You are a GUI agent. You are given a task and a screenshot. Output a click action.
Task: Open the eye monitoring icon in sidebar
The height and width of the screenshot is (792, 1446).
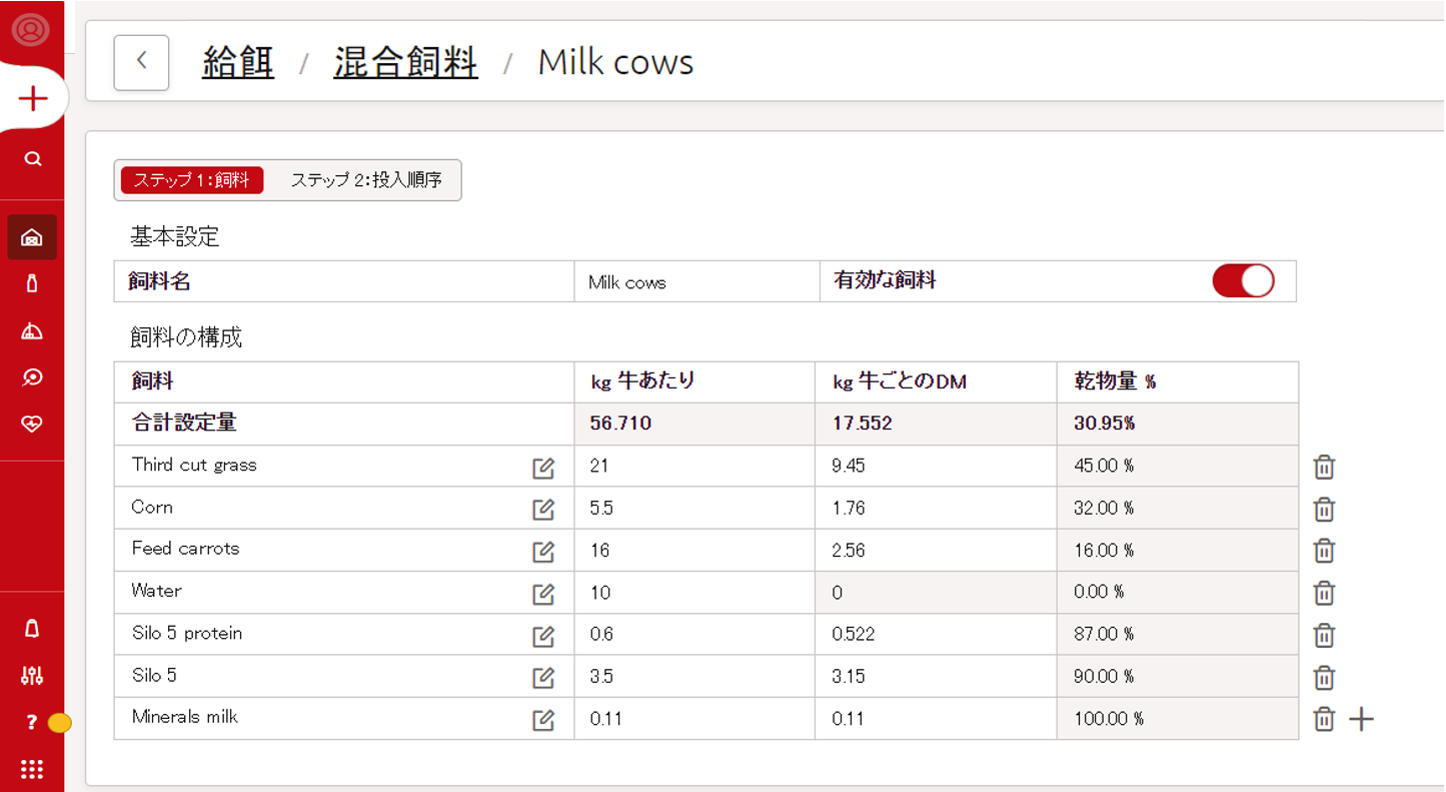(32, 377)
